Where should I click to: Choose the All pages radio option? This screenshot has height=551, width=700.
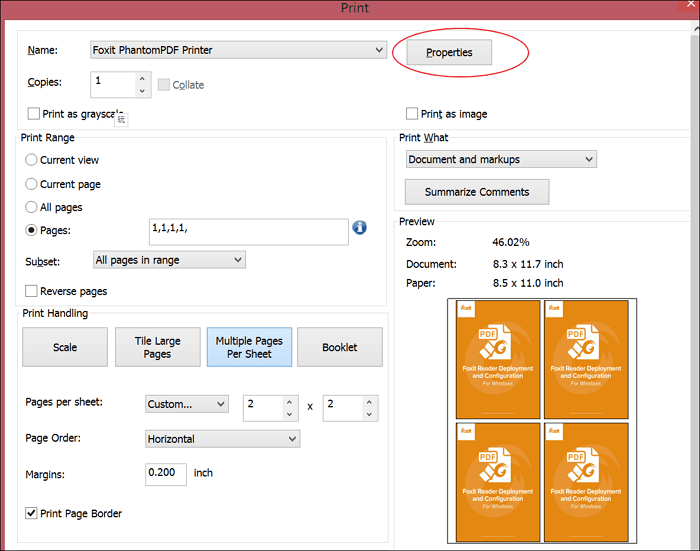[x=32, y=207]
